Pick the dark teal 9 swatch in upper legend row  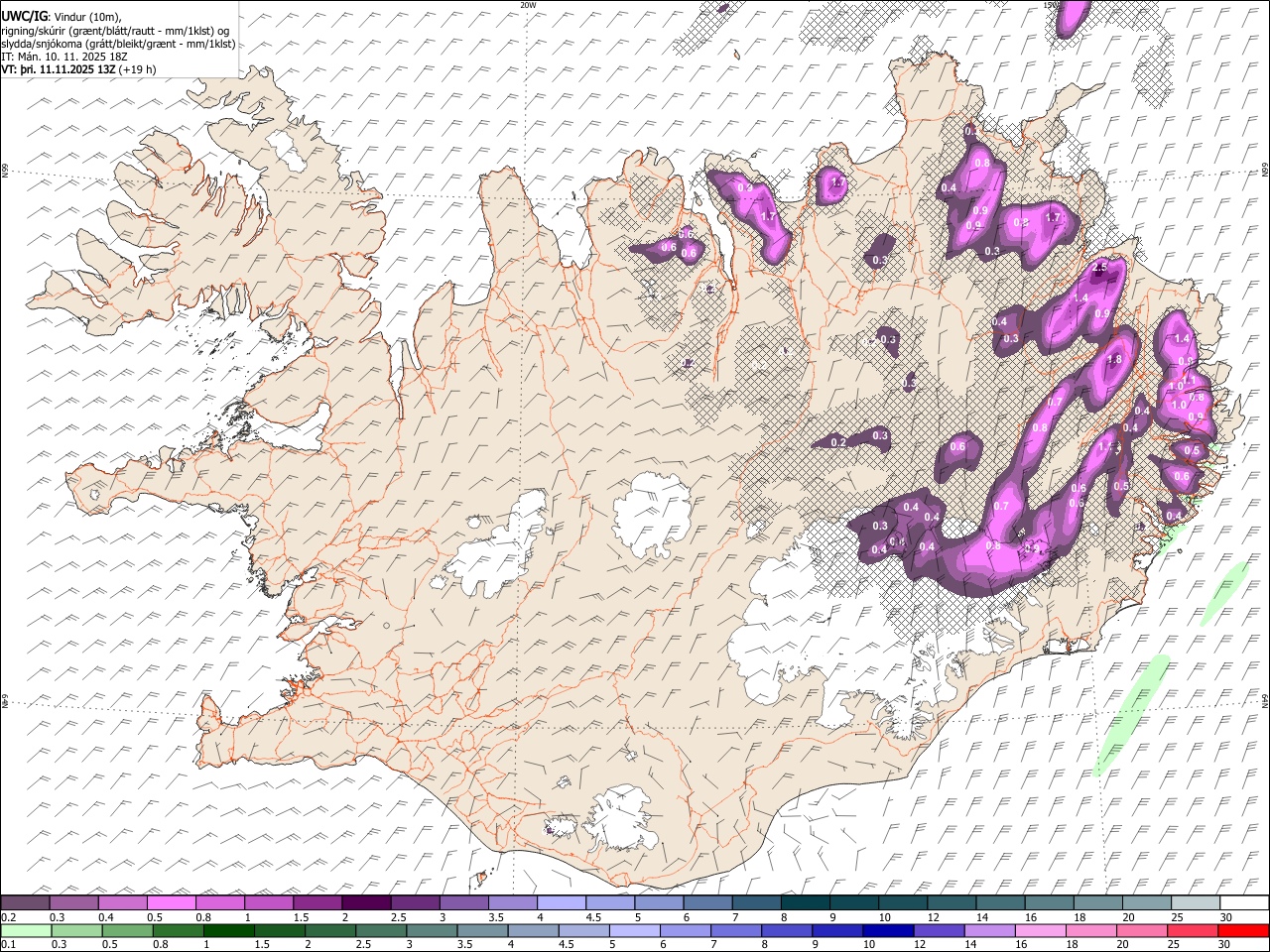tap(853, 902)
